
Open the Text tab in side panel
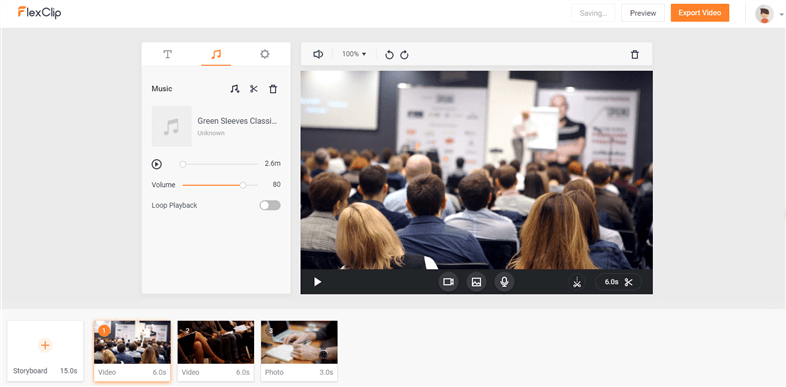click(x=168, y=54)
